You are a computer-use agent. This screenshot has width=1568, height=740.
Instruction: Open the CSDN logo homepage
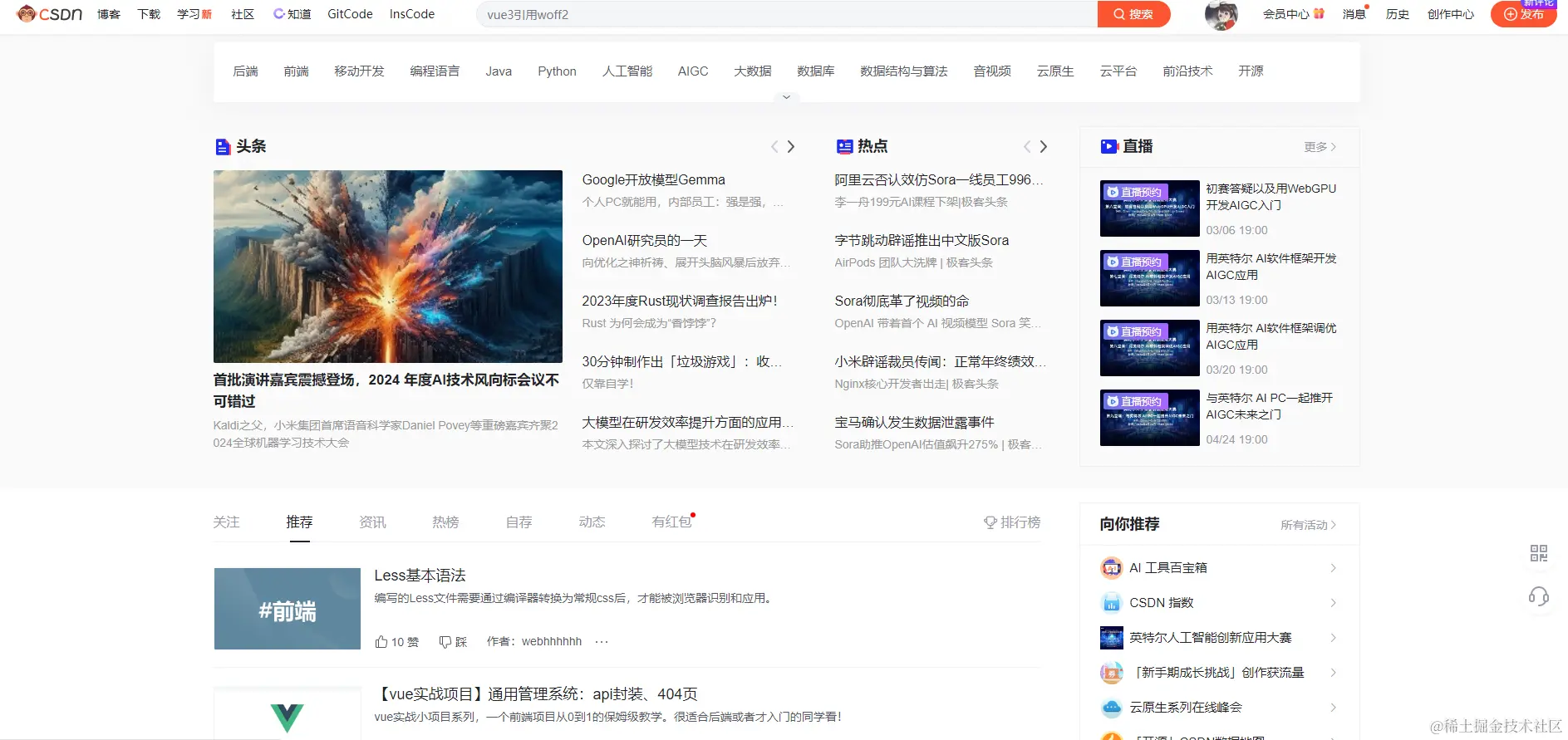click(50, 14)
